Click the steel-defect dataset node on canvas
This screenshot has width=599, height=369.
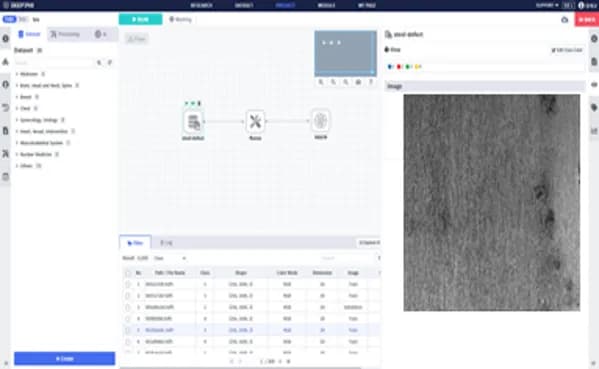pos(194,122)
